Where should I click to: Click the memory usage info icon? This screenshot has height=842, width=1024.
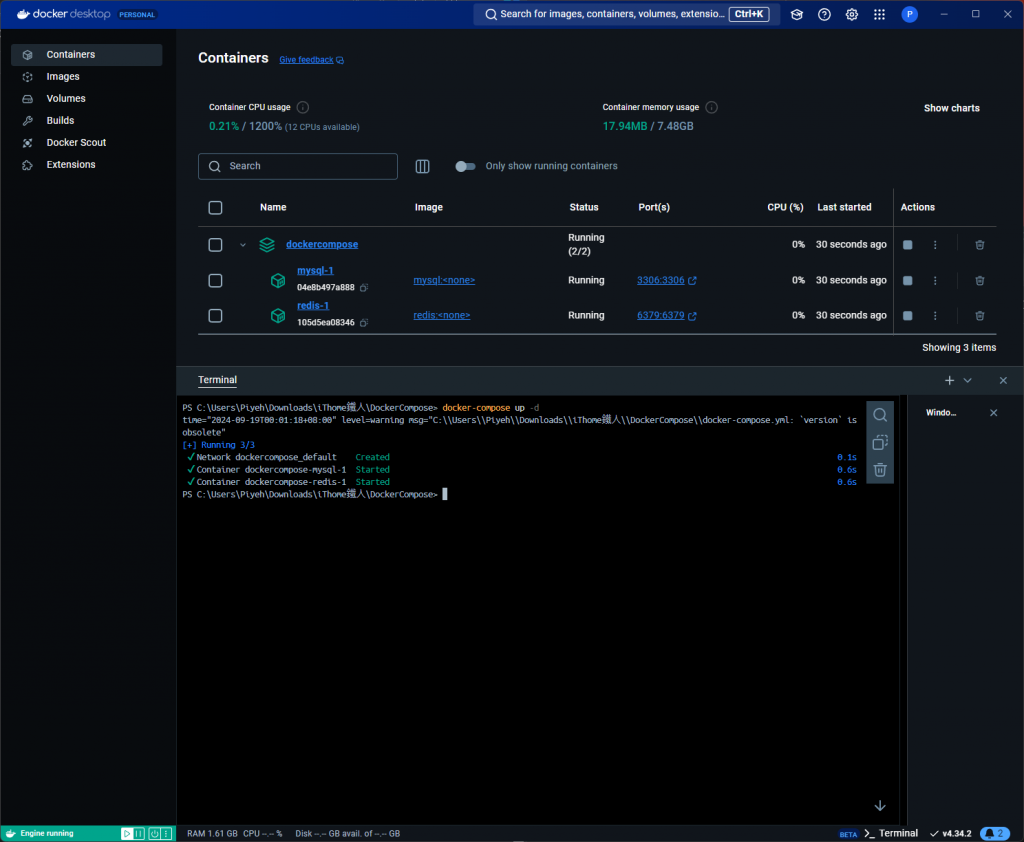click(712, 107)
